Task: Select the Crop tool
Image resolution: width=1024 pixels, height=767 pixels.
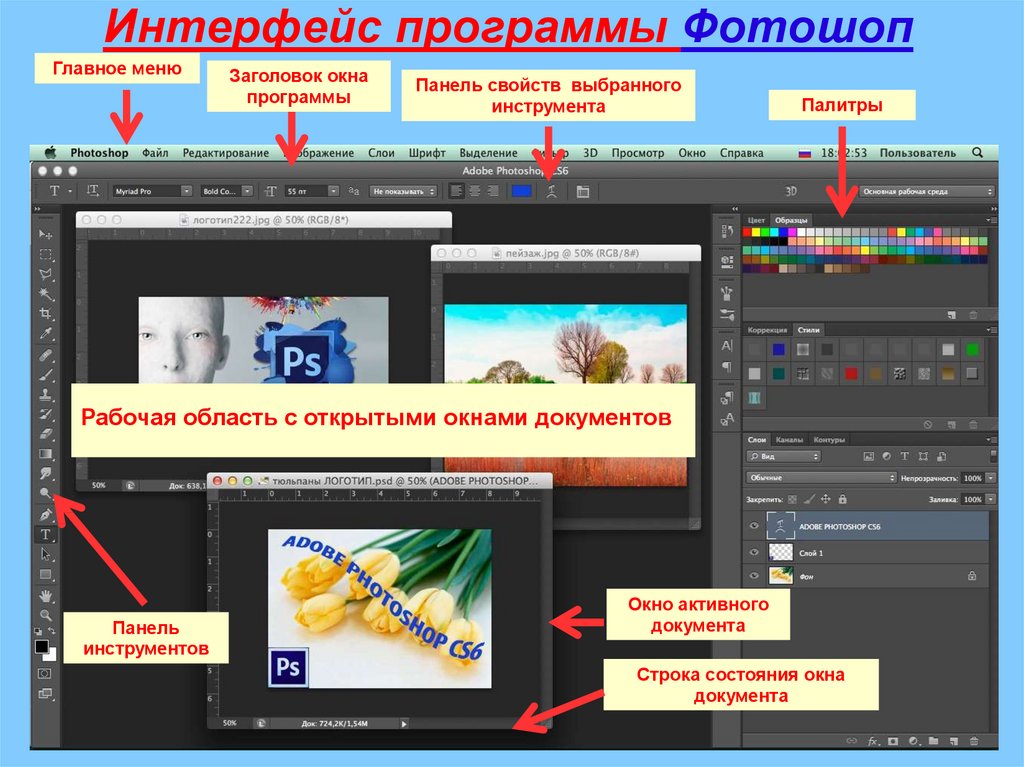Action: [x=45, y=314]
